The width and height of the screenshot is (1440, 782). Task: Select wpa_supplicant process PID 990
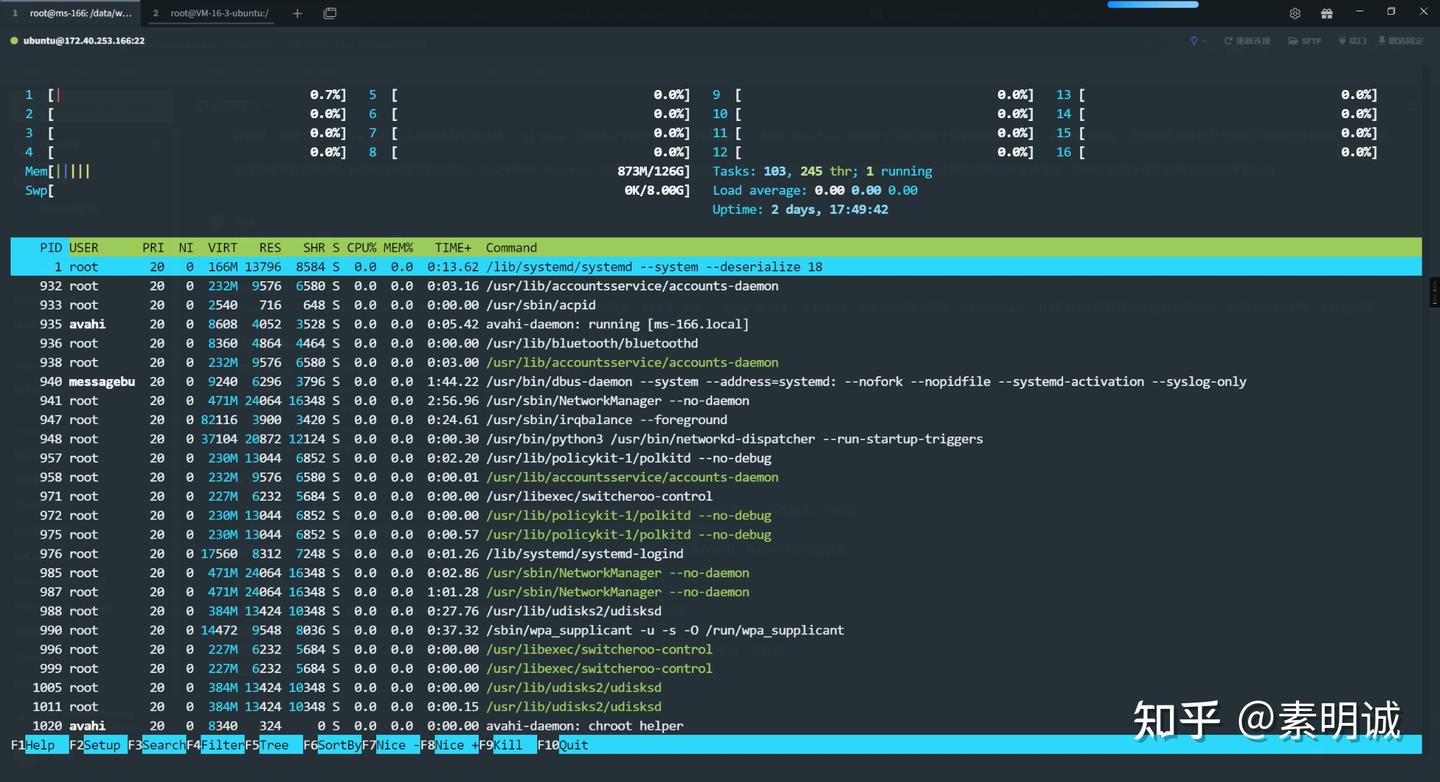coord(716,630)
